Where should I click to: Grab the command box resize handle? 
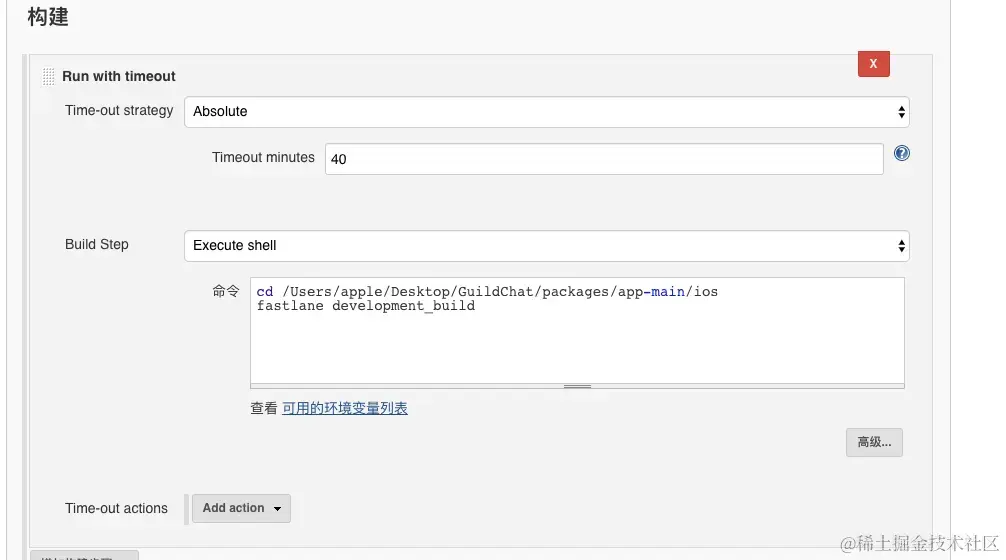pos(577,385)
